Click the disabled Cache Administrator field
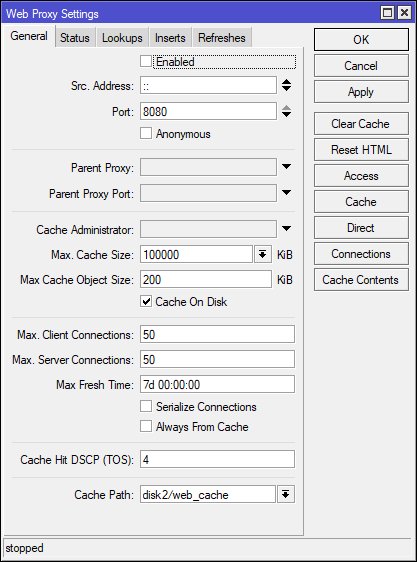The width and height of the screenshot is (417, 562). click(x=208, y=229)
